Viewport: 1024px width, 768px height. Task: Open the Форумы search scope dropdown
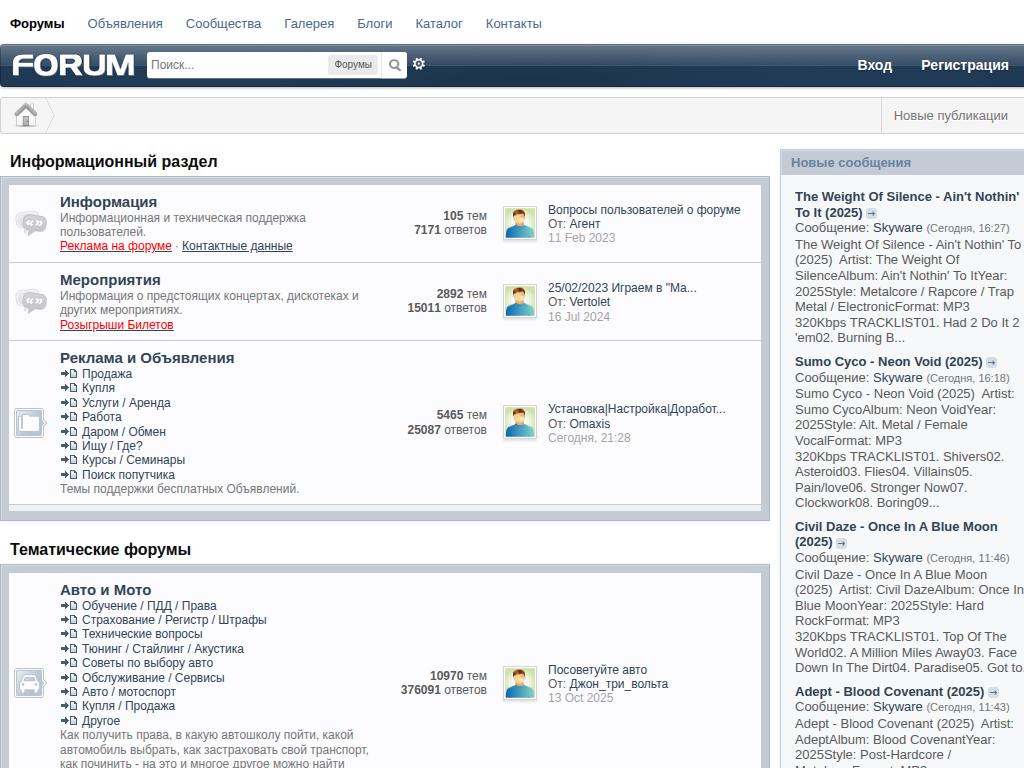point(353,65)
